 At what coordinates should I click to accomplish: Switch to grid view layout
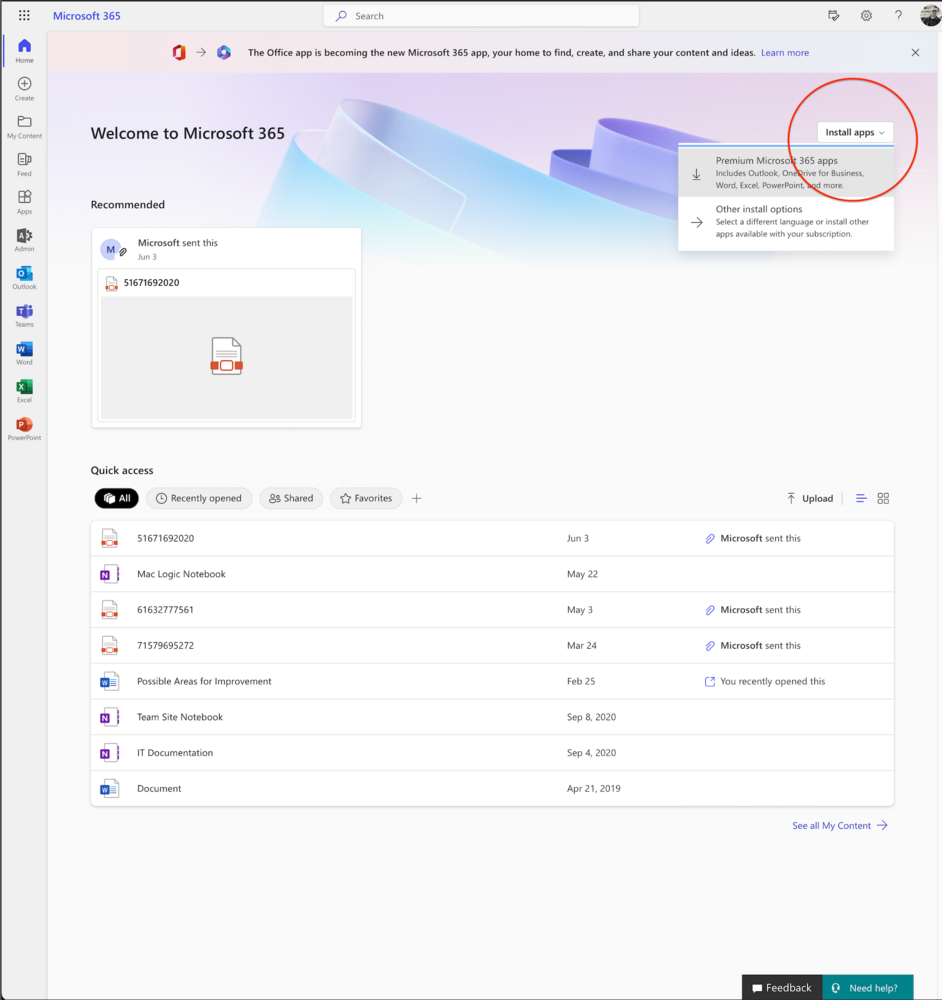[x=883, y=498]
